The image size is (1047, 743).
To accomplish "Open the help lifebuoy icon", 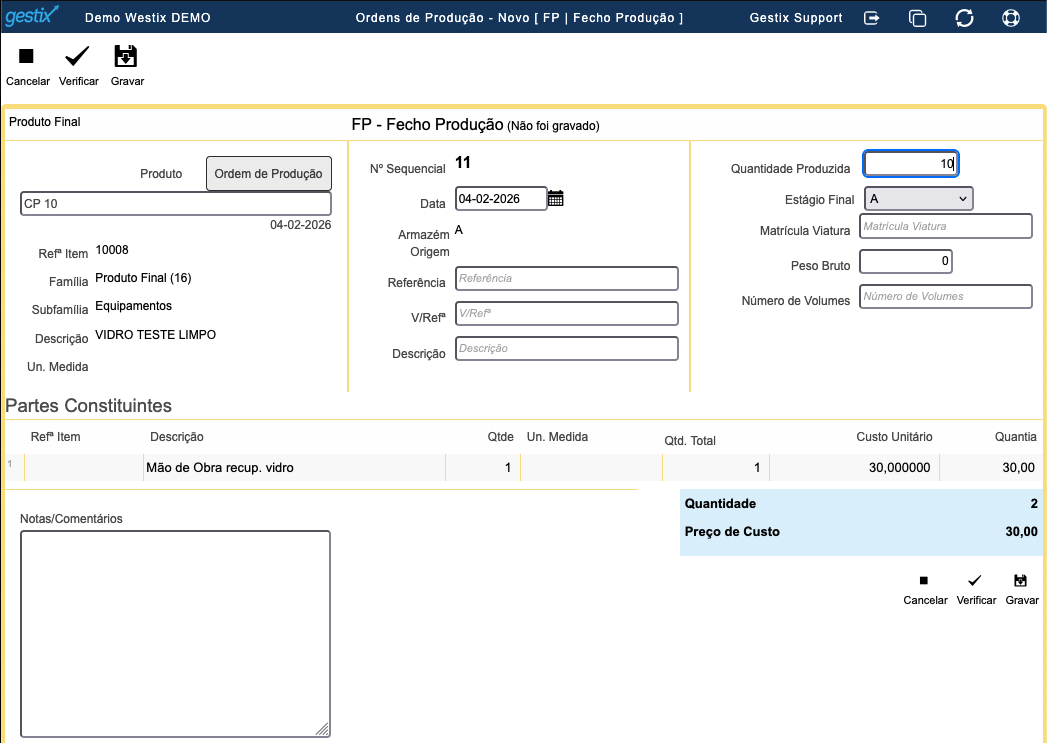I will pyautogui.click(x=1010, y=18).
